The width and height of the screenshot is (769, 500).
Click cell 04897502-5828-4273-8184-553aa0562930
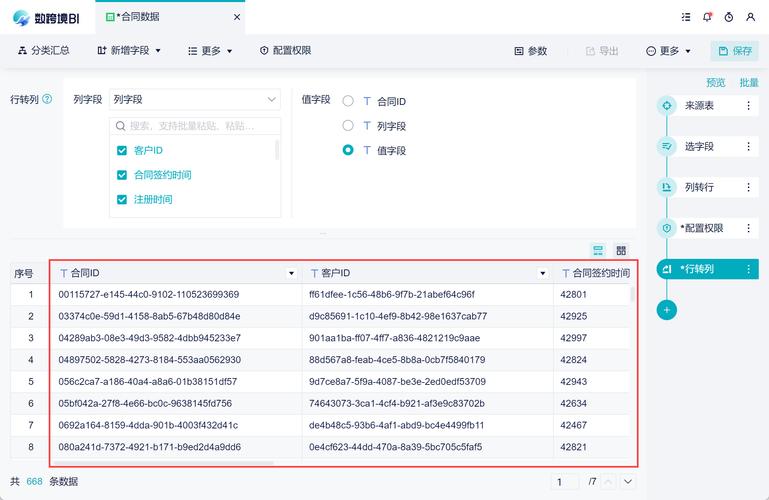[x=150, y=360]
